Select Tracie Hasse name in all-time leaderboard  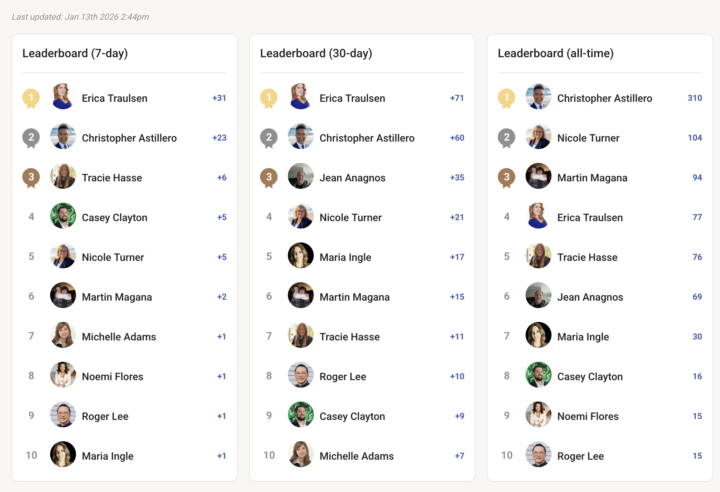click(587, 257)
